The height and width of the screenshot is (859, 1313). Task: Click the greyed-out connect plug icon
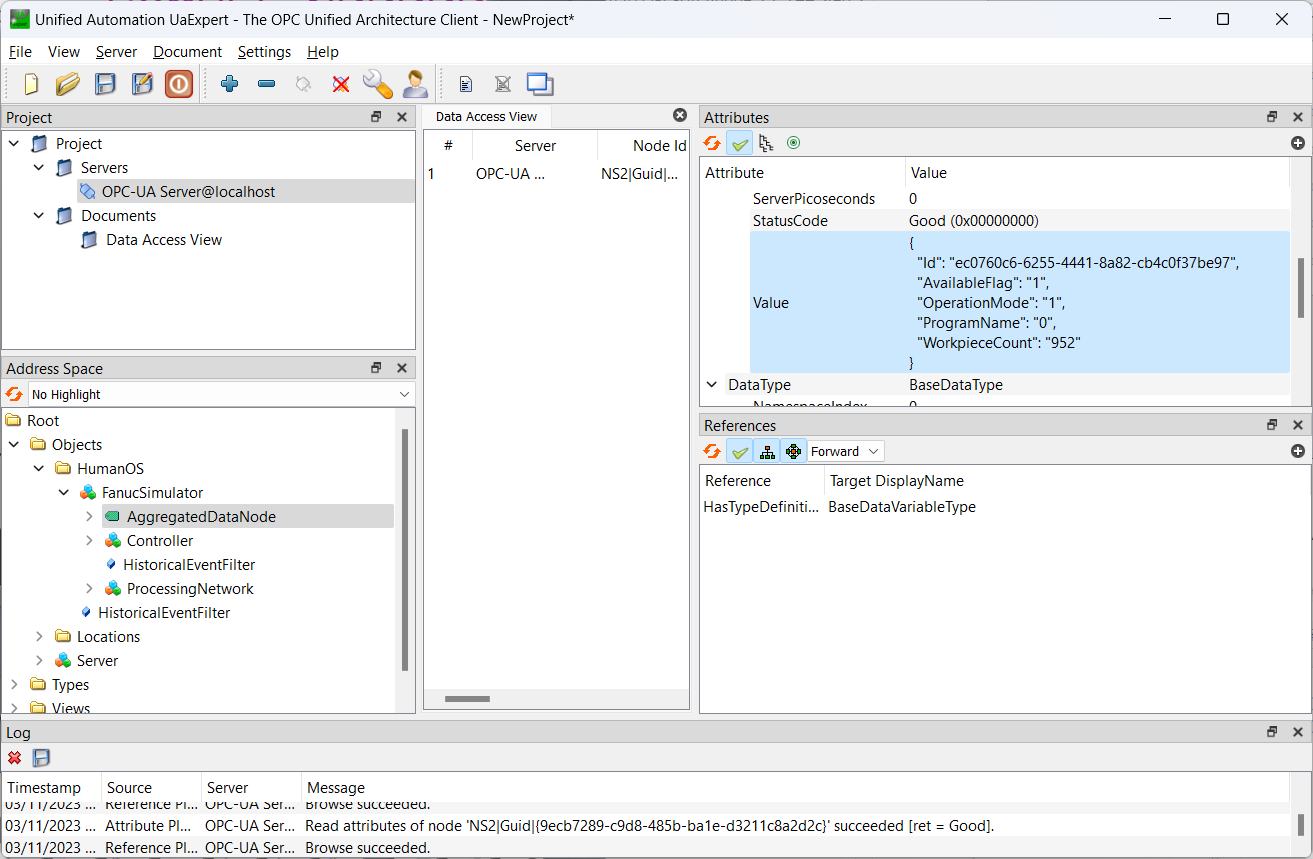303,84
